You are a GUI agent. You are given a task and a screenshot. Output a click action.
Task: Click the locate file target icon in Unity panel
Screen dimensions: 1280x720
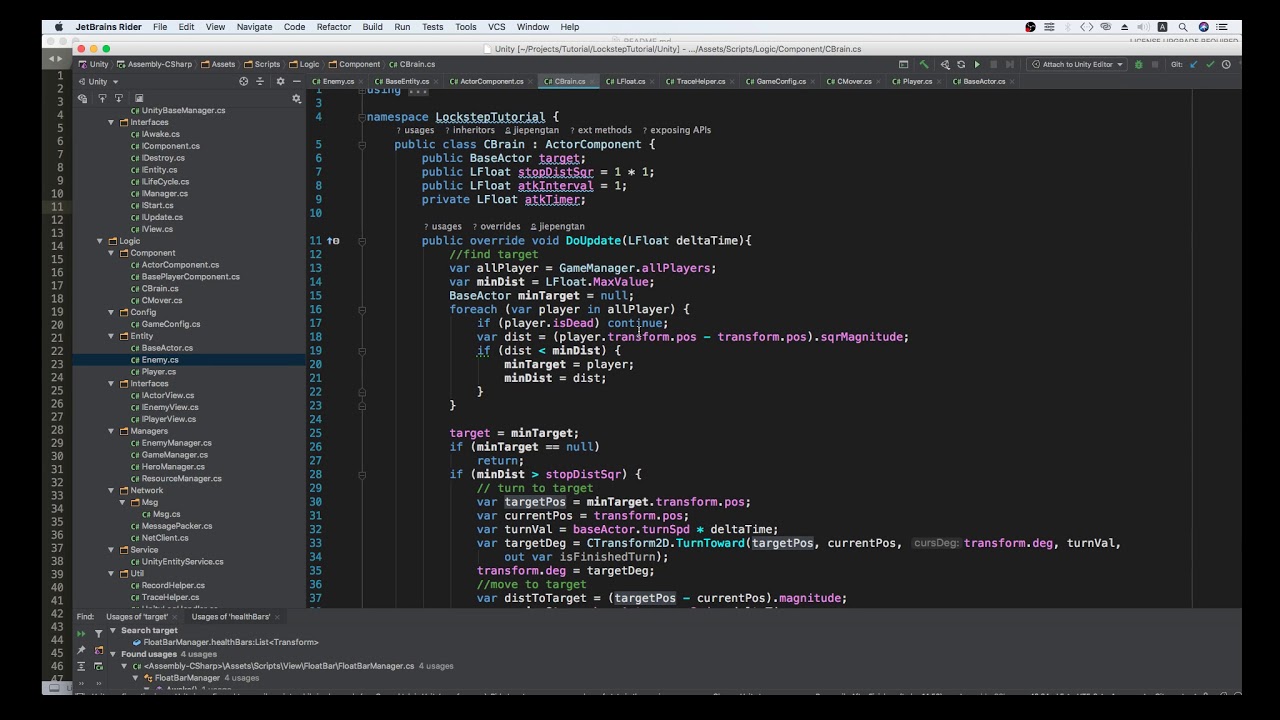pyautogui.click(x=243, y=81)
